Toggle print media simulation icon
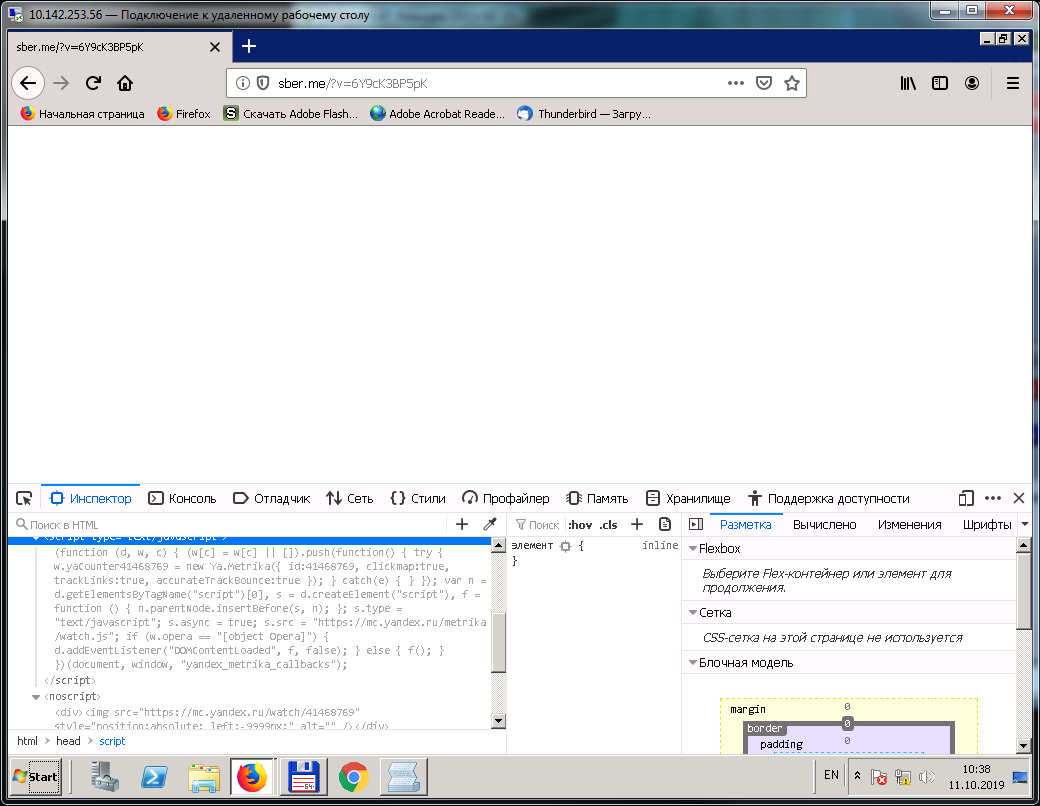Image resolution: width=1040 pixels, height=806 pixels. 665,524
